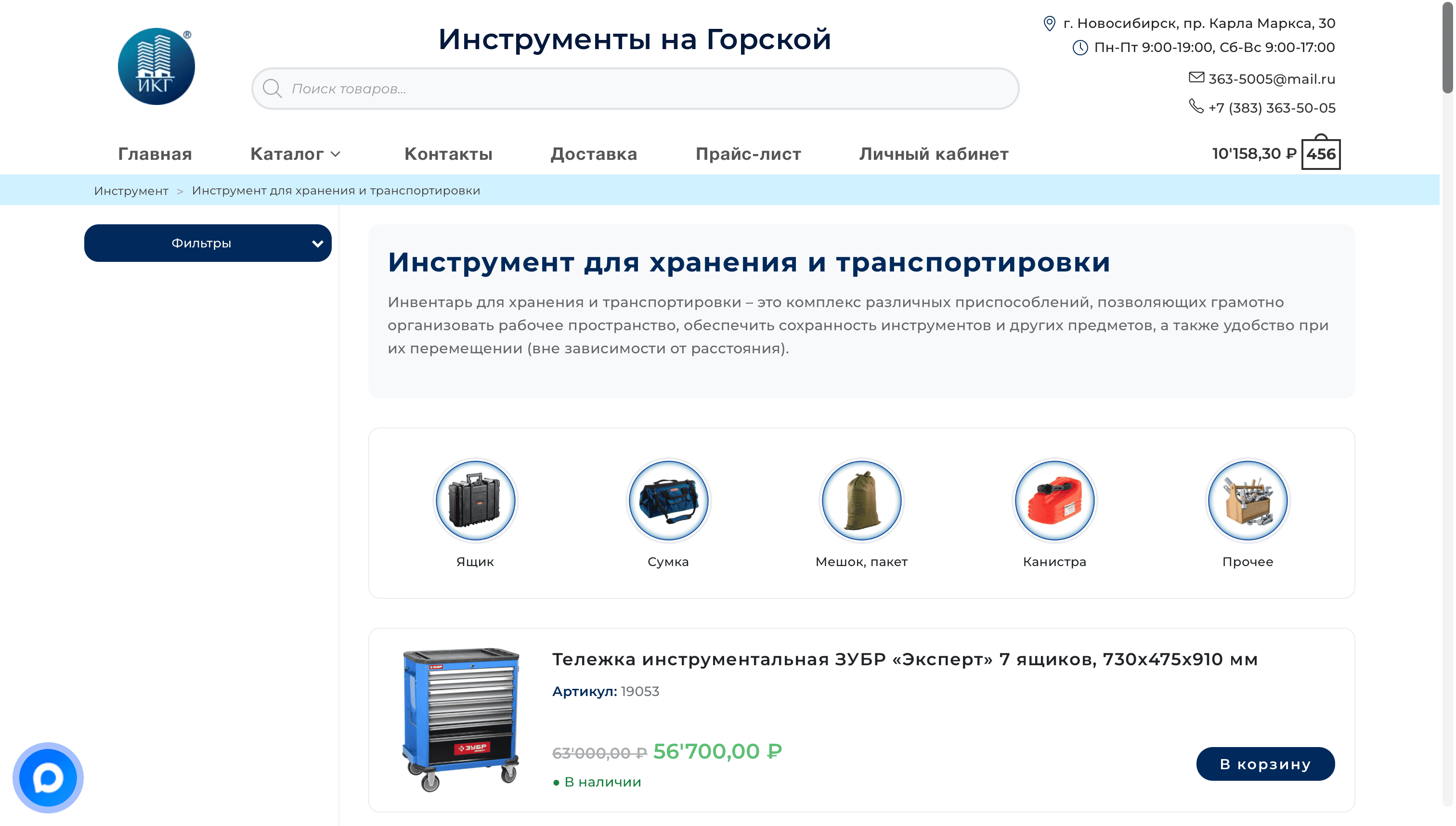
Task: Go to Главная page
Action: click(155, 154)
